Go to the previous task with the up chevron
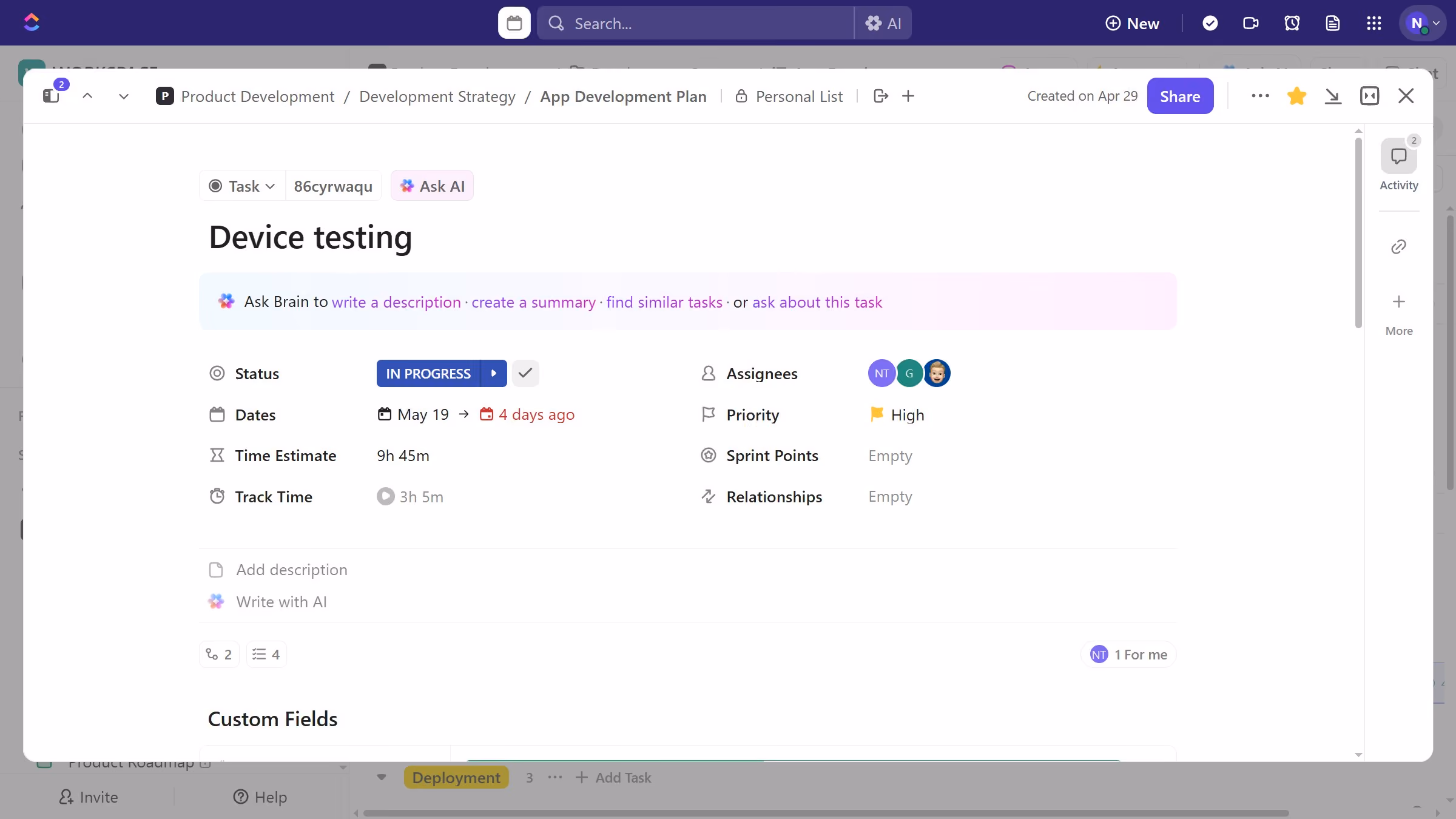1456x819 pixels. pyautogui.click(x=87, y=96)
